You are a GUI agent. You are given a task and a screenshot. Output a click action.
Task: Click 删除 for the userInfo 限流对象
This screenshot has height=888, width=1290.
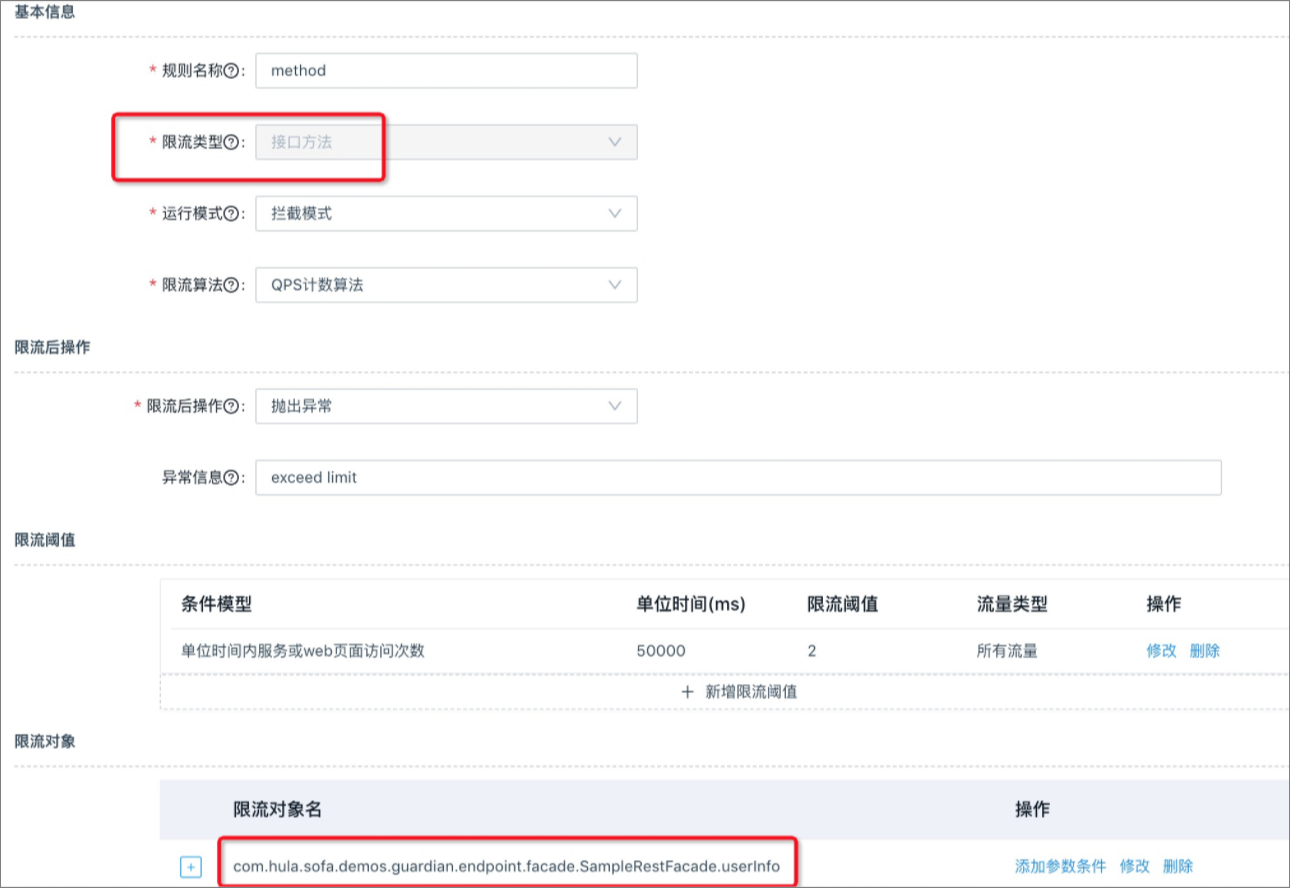pyautogui.click(x=1178, y=866)
